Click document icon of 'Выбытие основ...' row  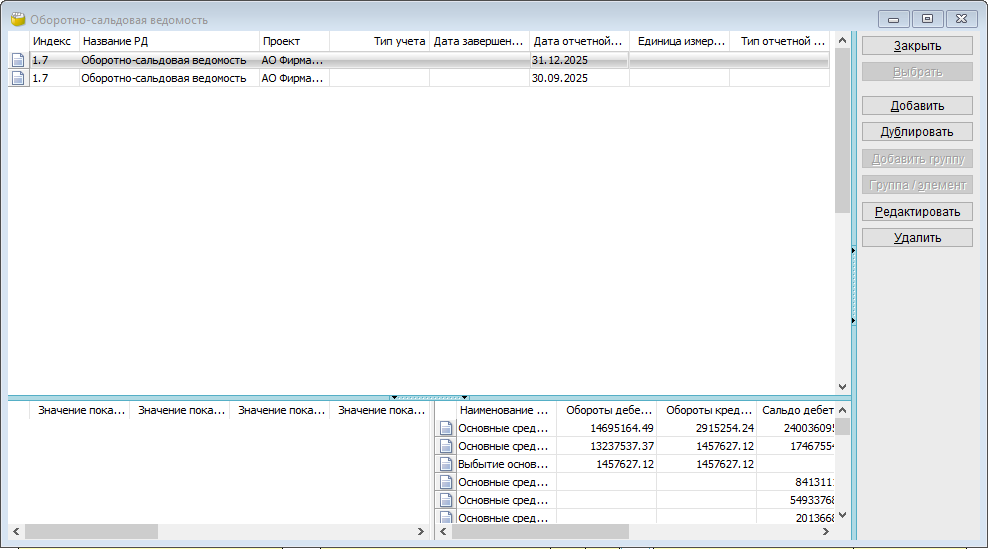pos(446,464)
